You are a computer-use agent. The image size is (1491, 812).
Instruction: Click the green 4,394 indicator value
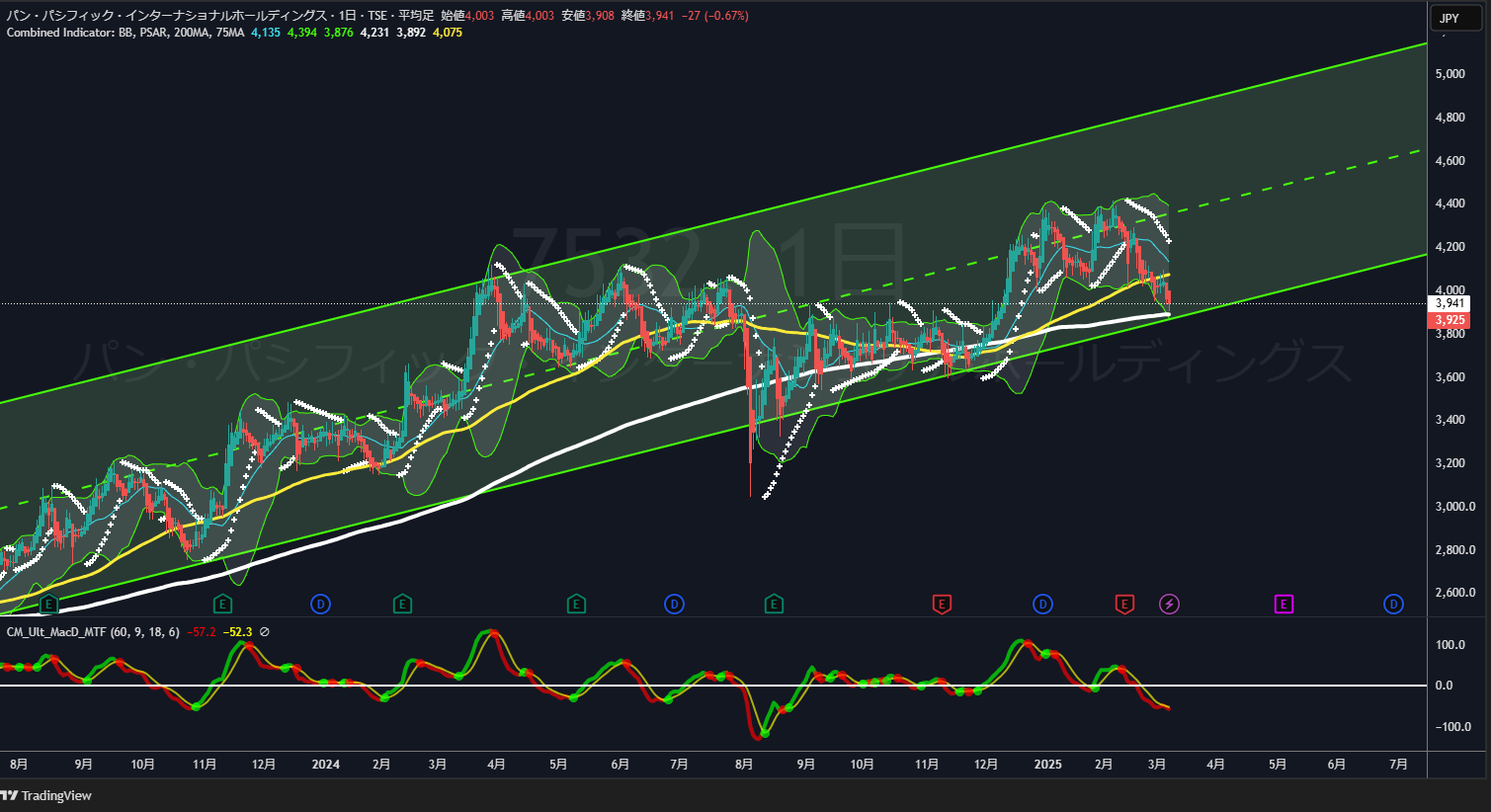302,33
